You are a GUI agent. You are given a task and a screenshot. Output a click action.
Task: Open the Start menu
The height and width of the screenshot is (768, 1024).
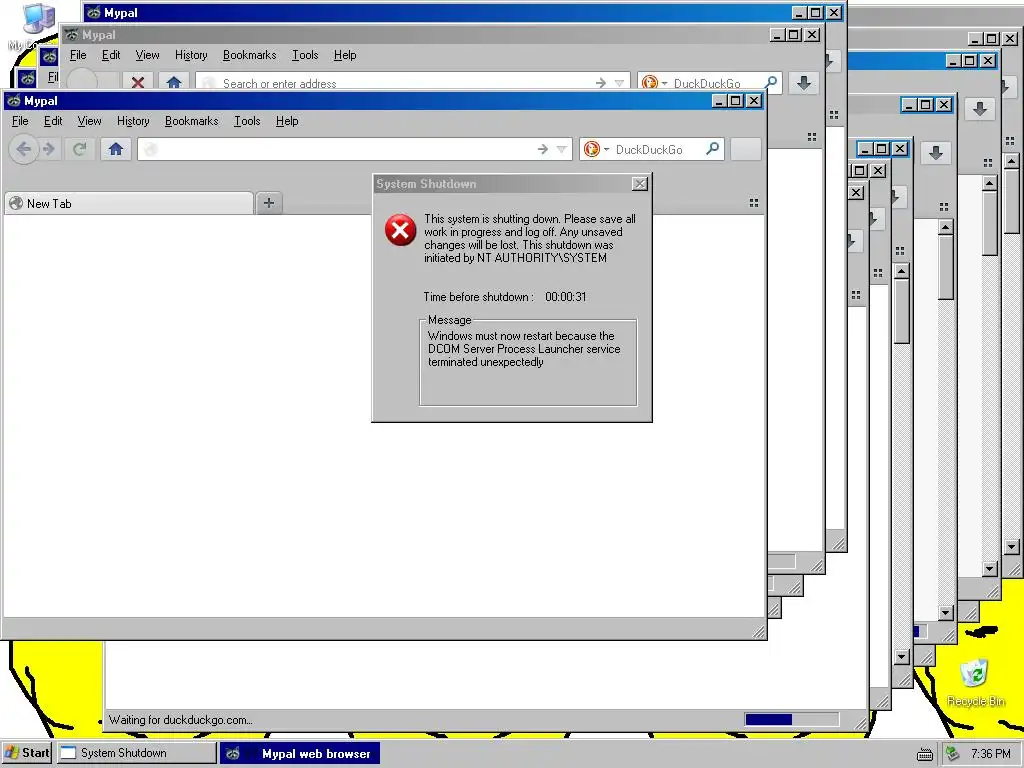(27, 753)
